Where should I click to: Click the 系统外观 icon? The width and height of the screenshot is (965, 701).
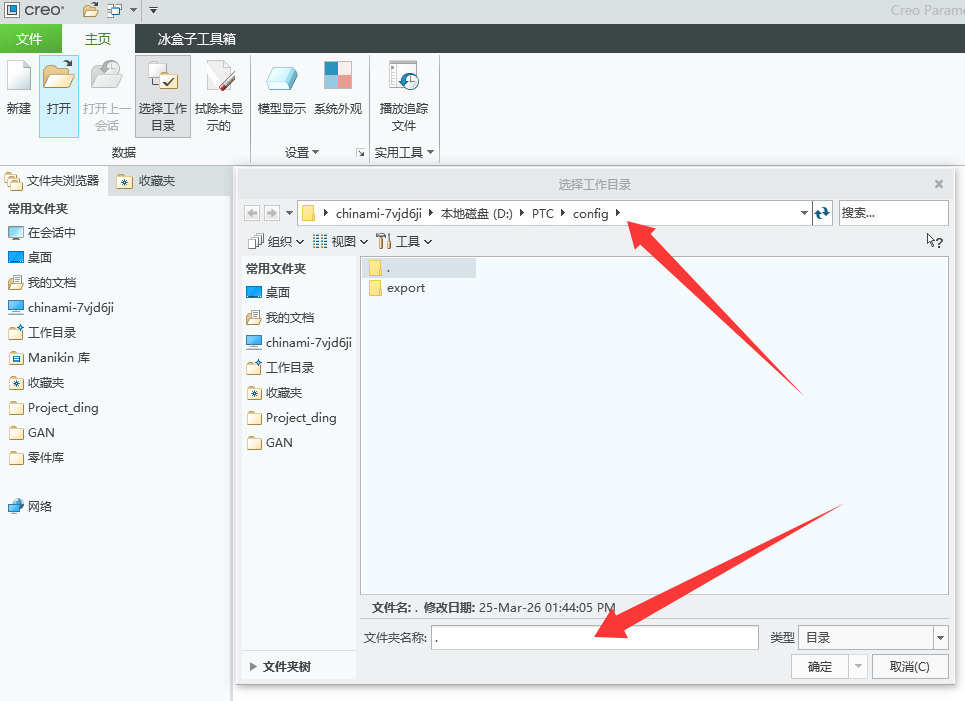[x=338, y=78]
